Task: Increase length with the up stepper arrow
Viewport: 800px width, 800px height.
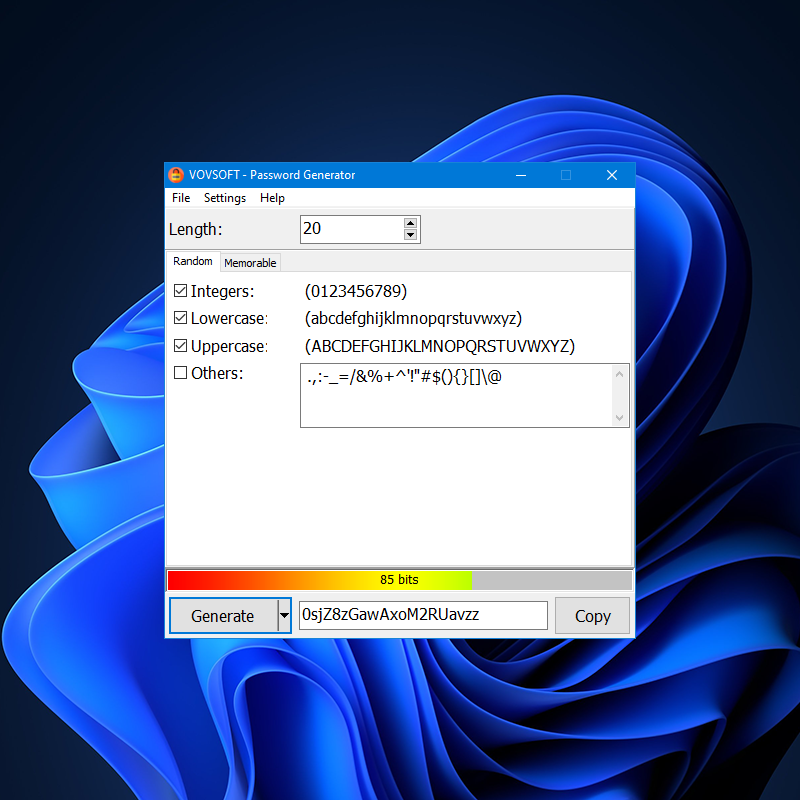Action: click(x=410, y=223)
